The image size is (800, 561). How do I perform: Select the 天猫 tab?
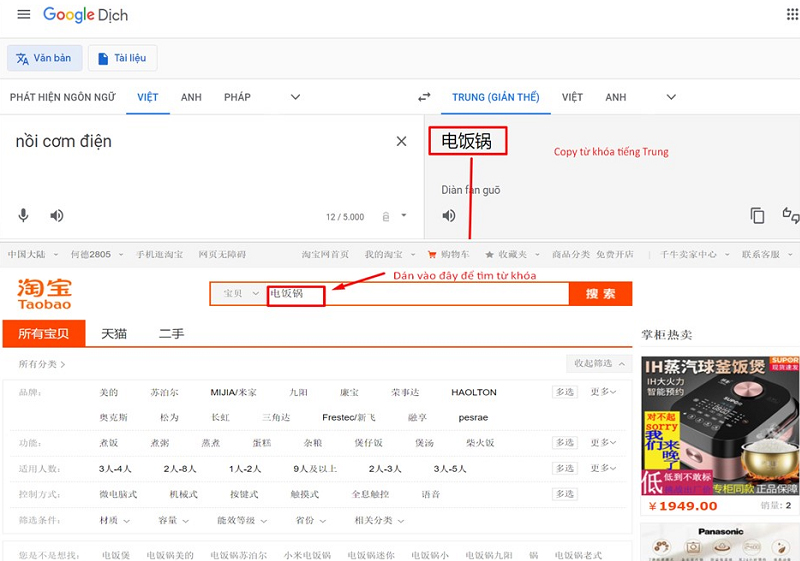(114, 334)
